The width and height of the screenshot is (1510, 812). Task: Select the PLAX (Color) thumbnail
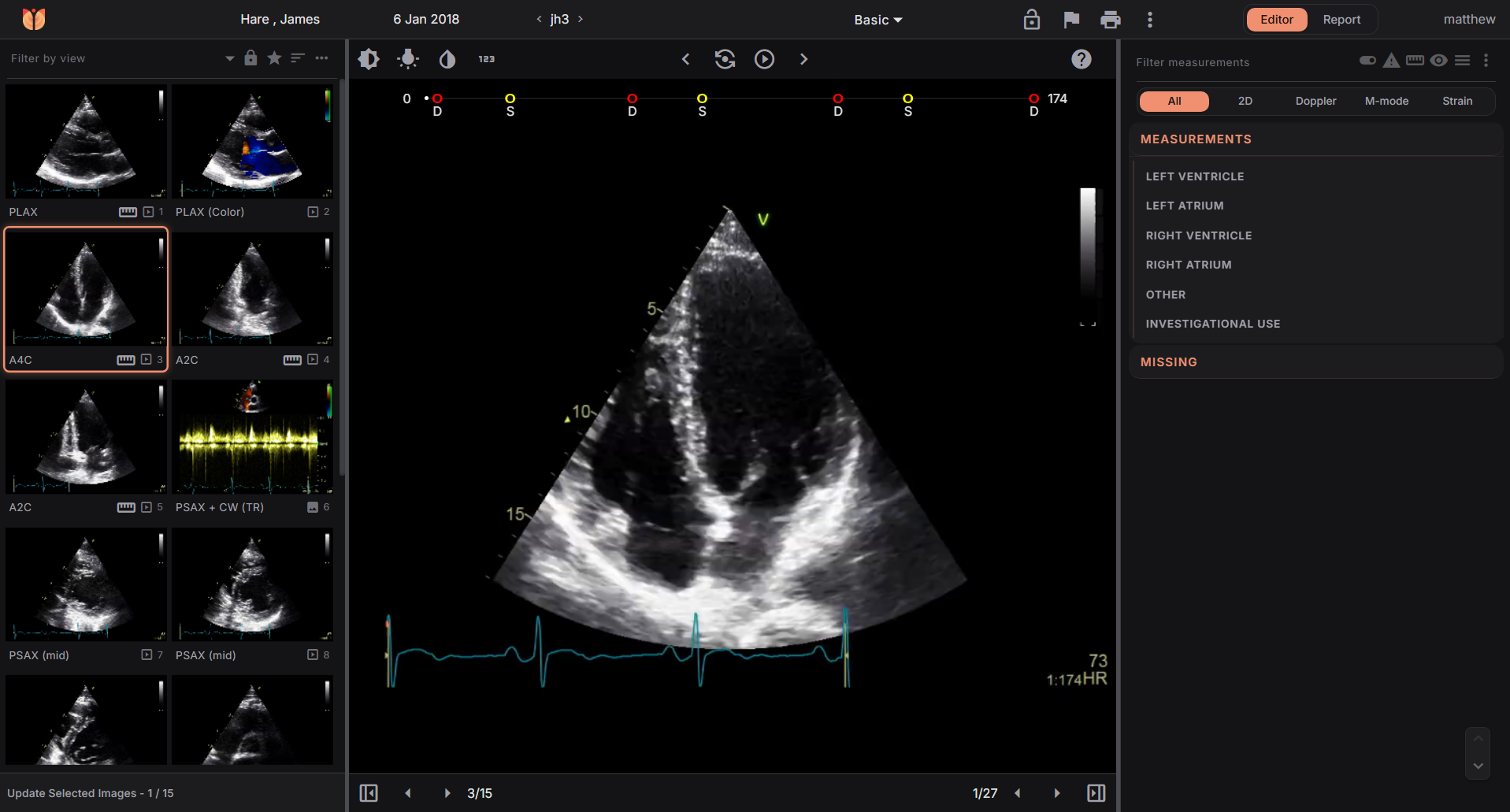(252, 142)
